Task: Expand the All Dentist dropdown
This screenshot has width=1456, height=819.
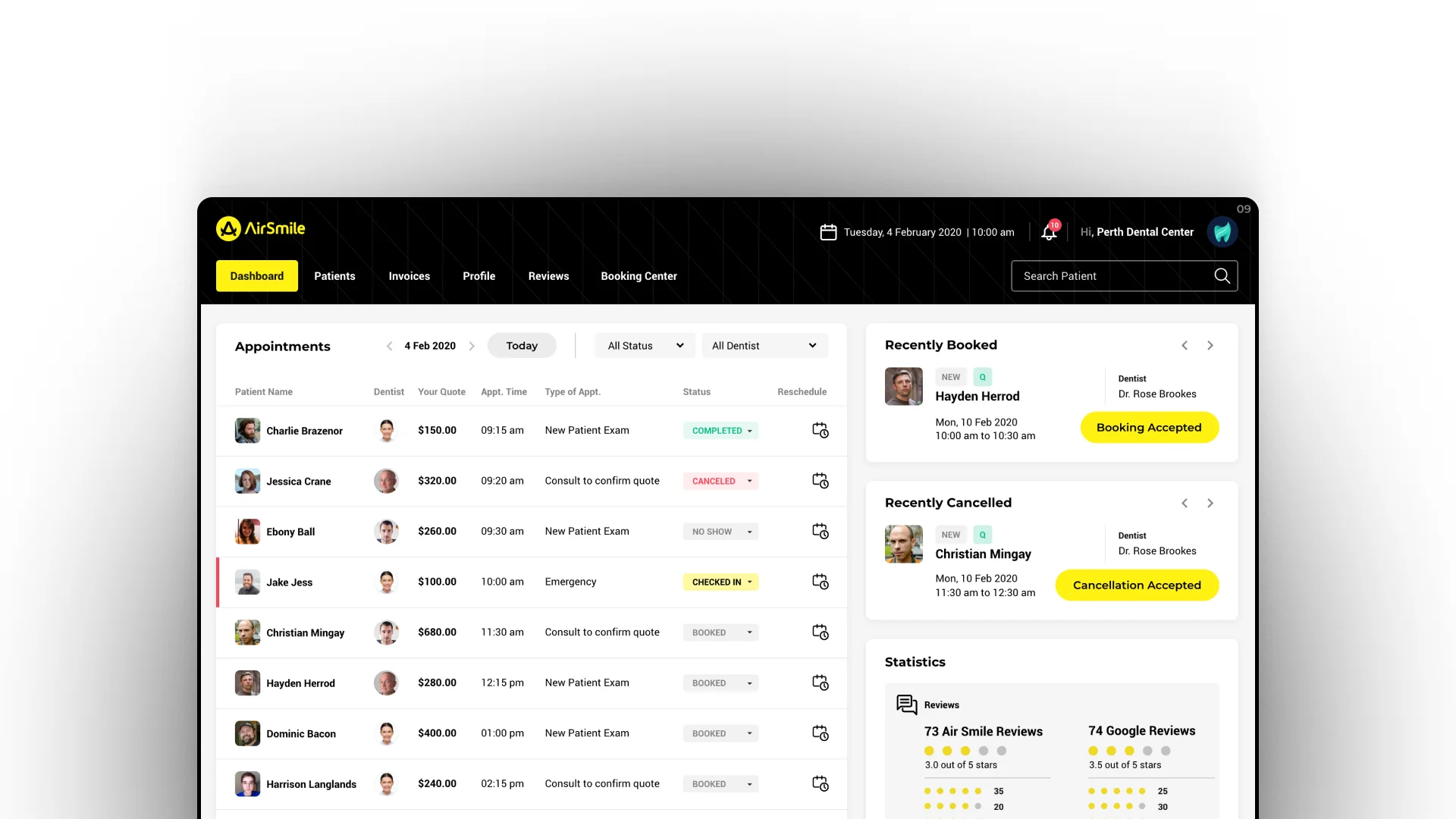Action: click(764, 346)
